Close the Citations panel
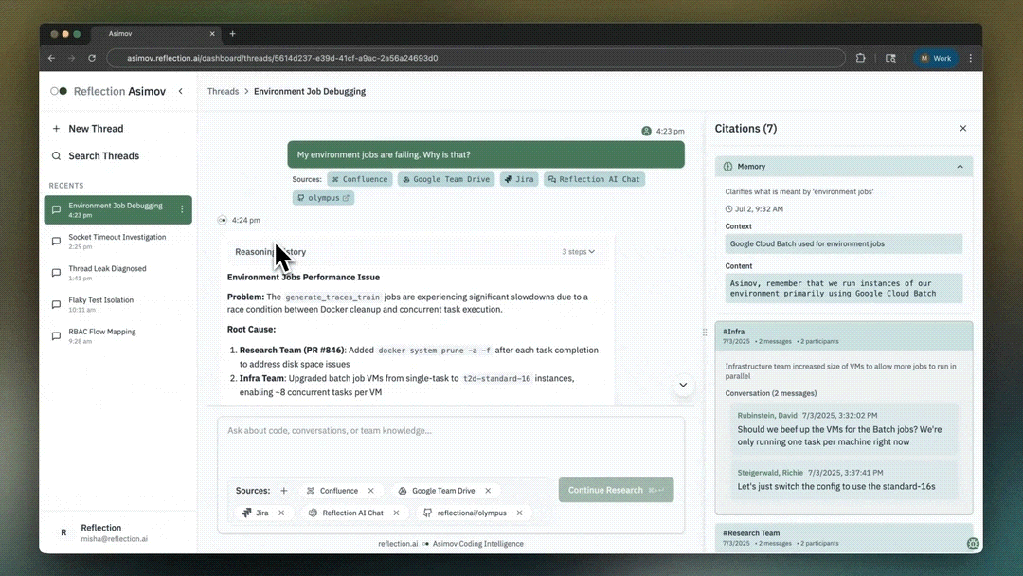Image resolution: width=1023 pixels, height=576 pixels. (x=962, y=129)
